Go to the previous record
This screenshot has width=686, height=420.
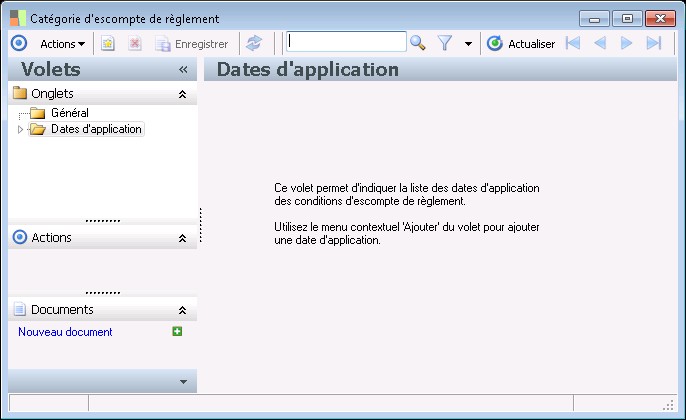coord(600,43)
